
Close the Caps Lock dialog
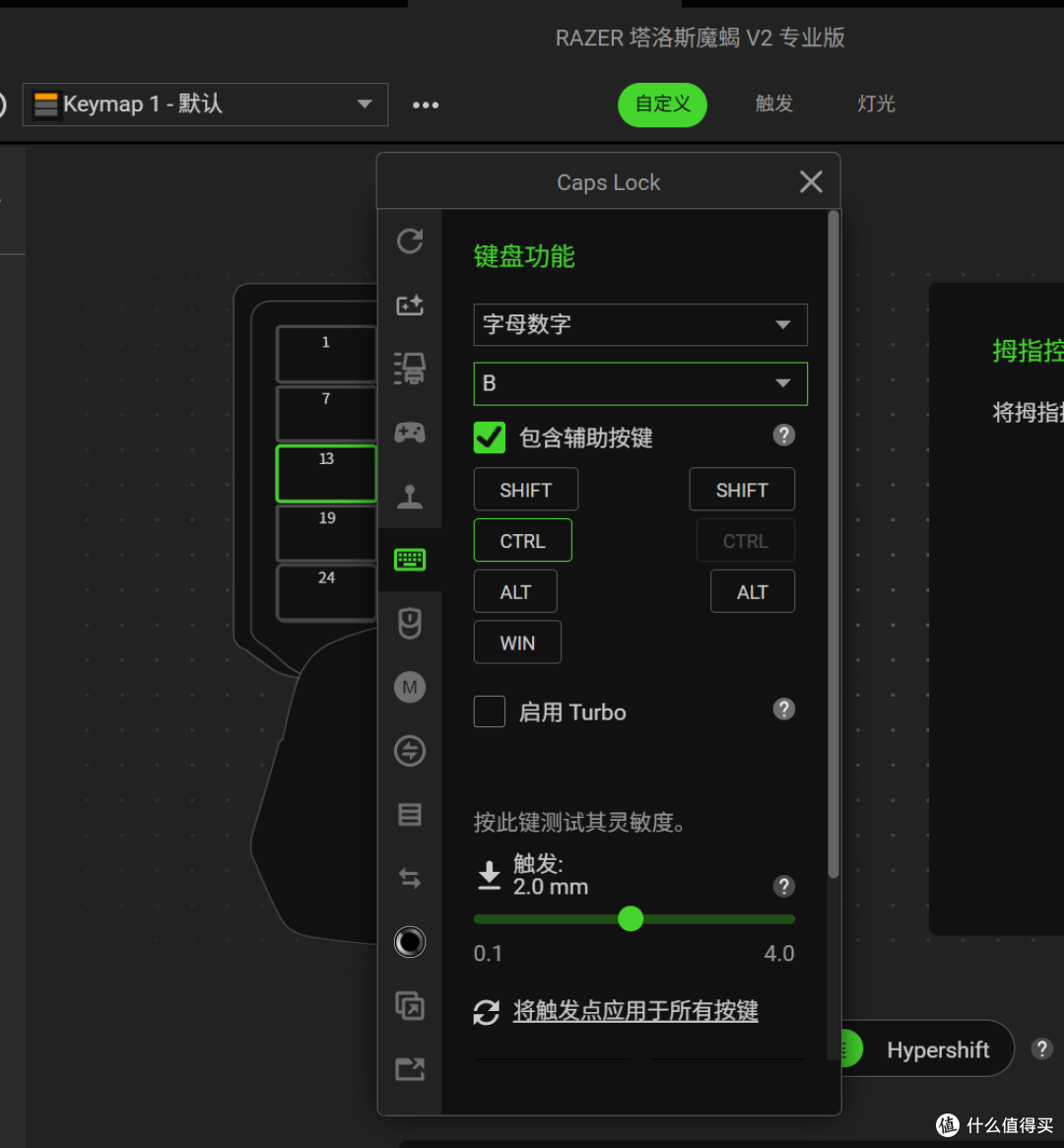(x=811, y=181)
